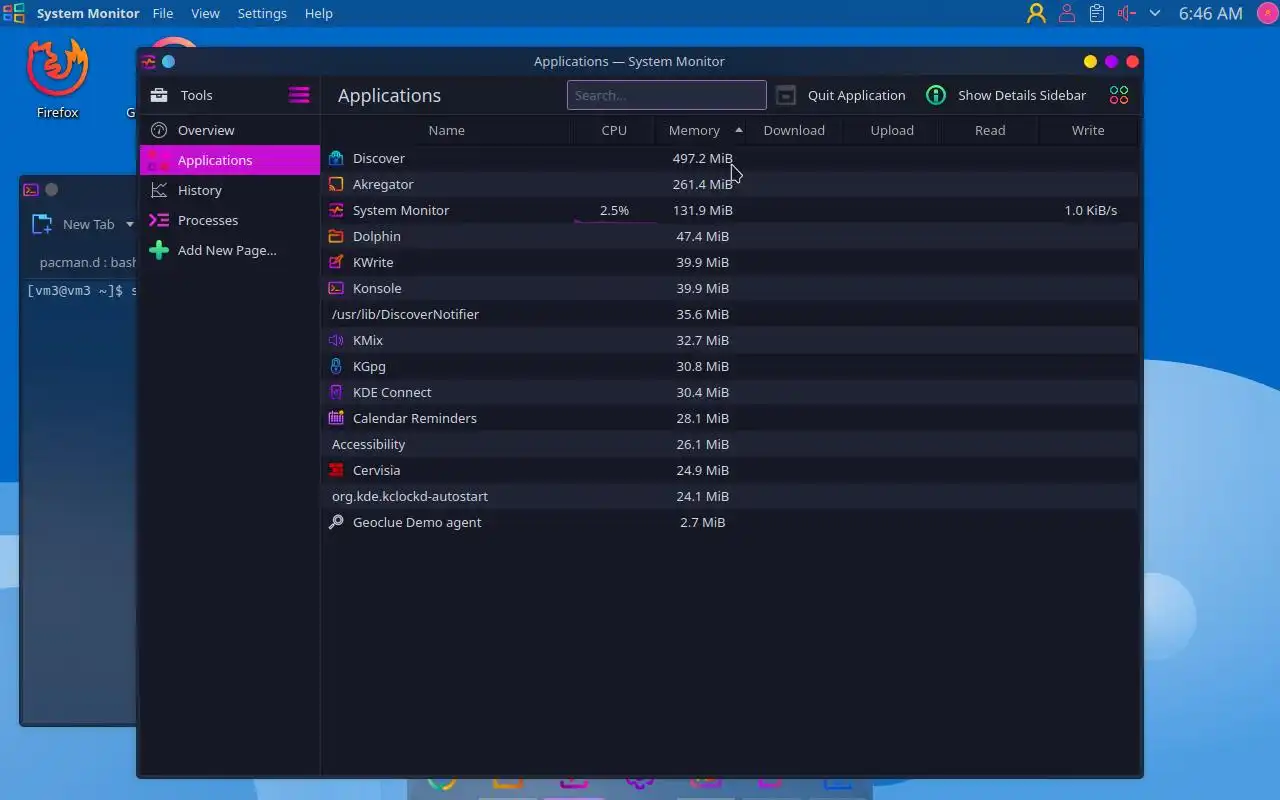Open the clipboard tray icon

tap(1097, 13)
